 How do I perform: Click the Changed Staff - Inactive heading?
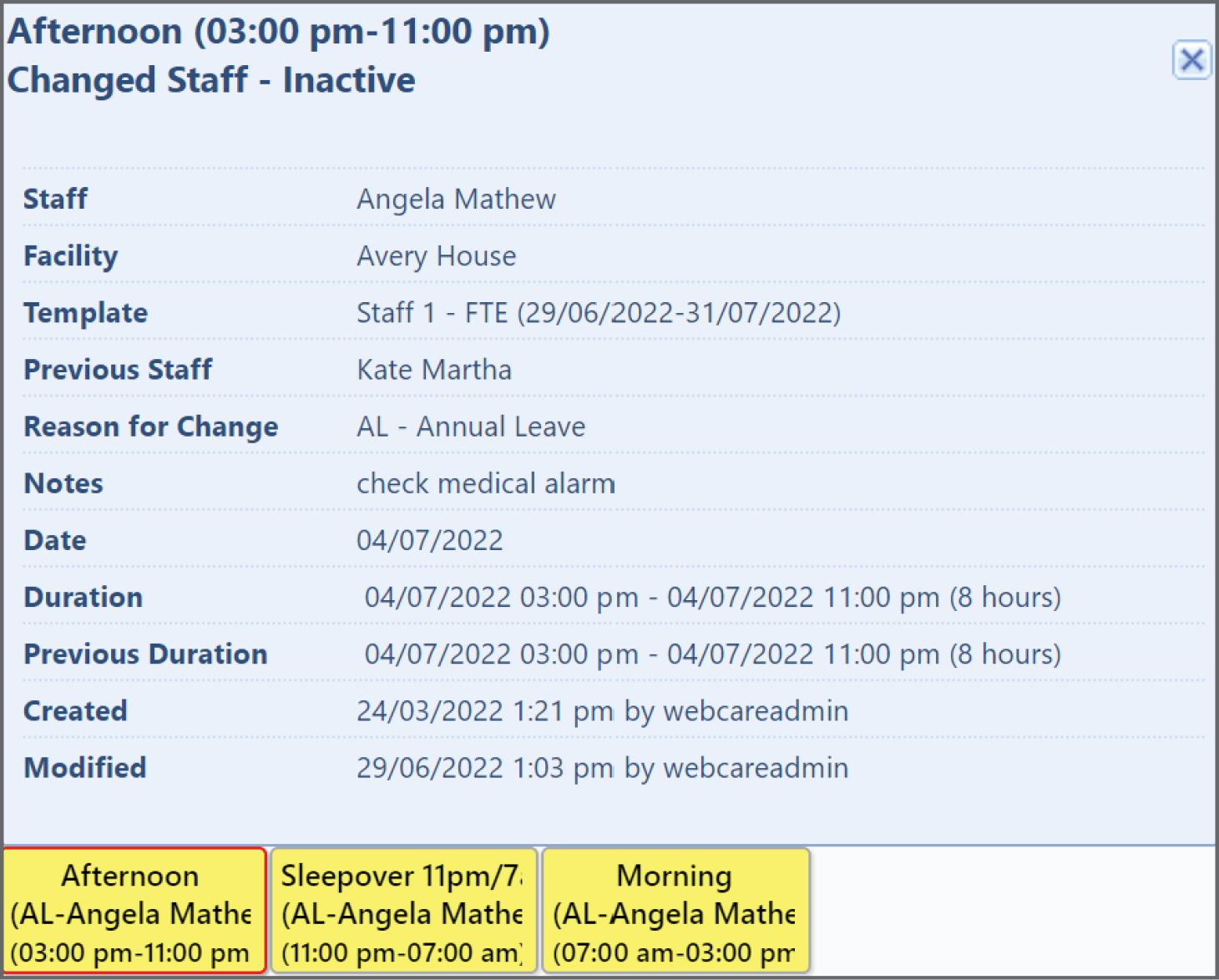(211, 80)
